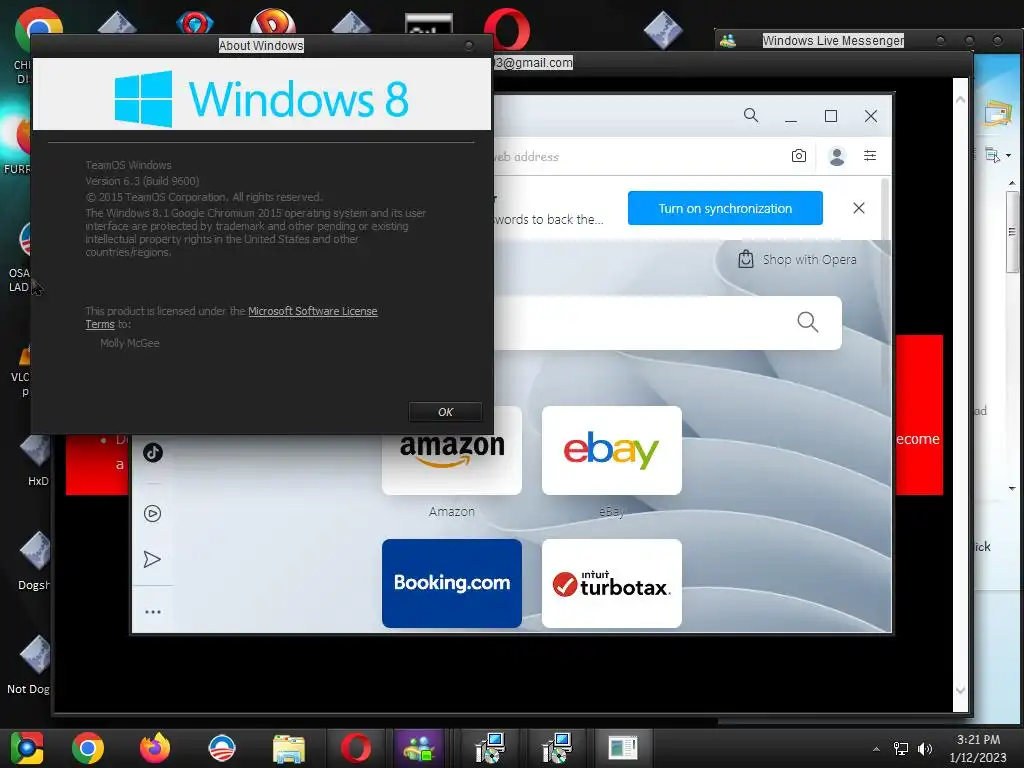The width and height of the screenshot is (1024, 768).
Task: Open Player icon in Opera sidebar
Action: tap(152, 513)
